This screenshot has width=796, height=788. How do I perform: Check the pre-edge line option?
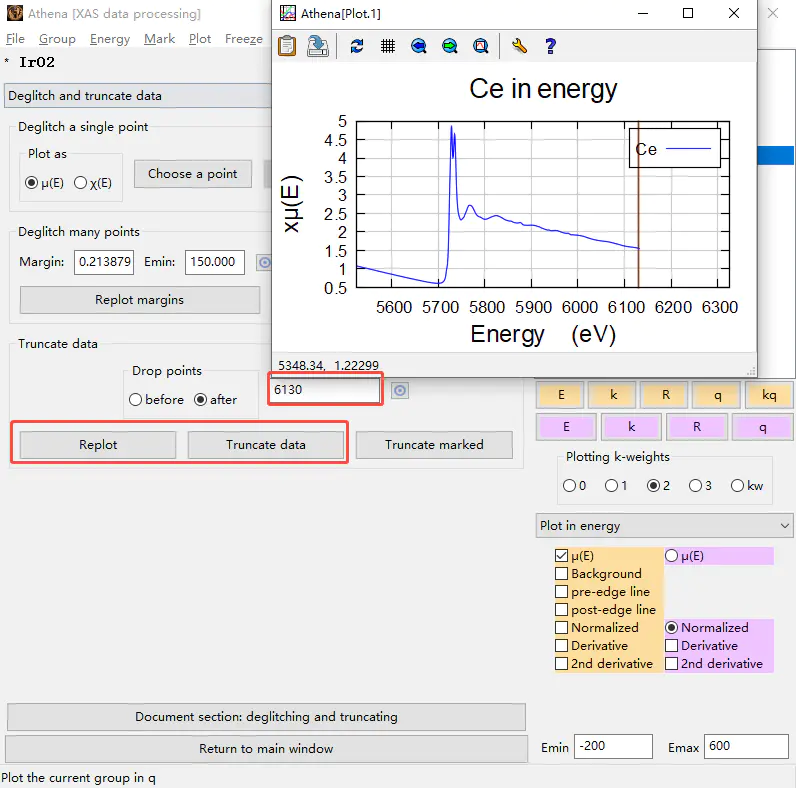(561, 592)
